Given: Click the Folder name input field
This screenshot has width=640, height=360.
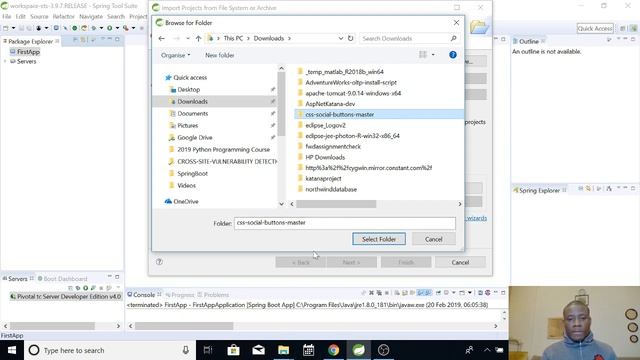Looking at the screenshot, I should click(x=344, y=223).
